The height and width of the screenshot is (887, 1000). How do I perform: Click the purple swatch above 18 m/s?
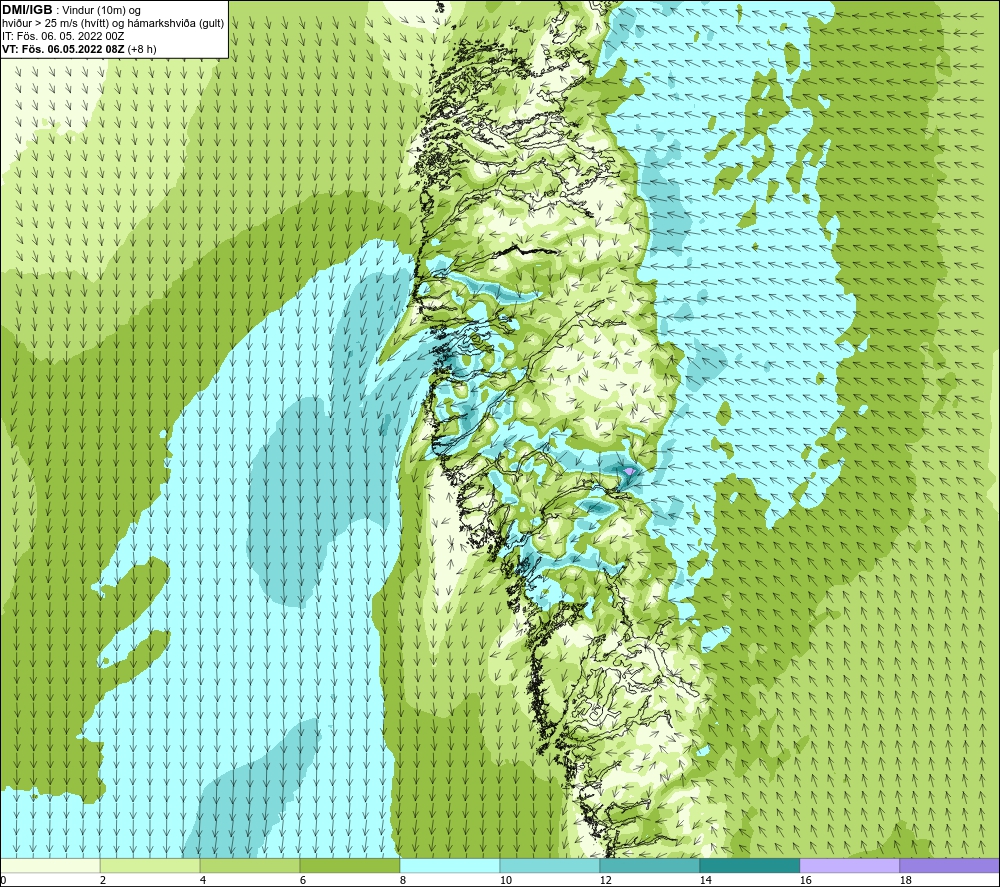949,866
